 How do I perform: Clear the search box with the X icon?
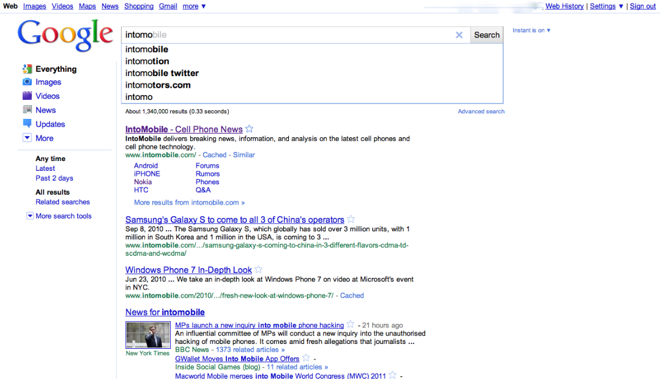pos(459,35)
